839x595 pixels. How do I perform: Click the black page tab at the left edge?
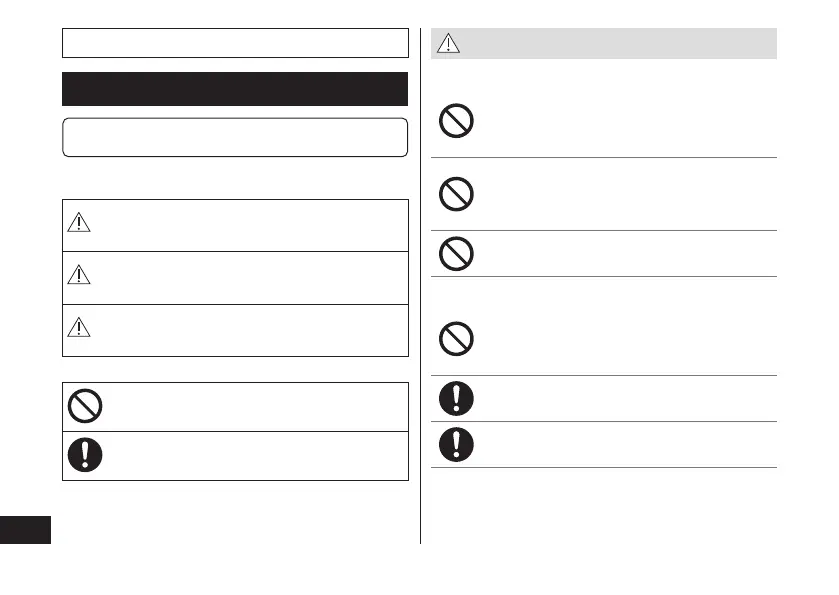tap(25, 529)
